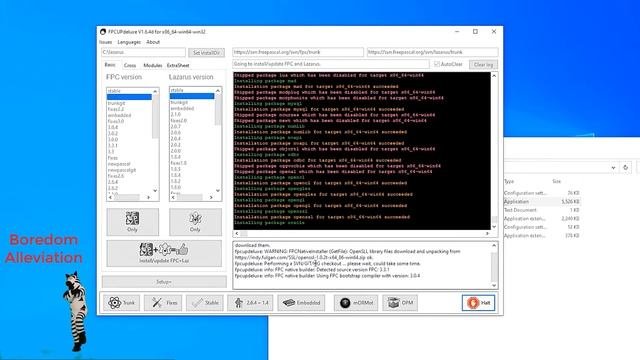Click Type column header in File Explorer

tap(509, 181)
